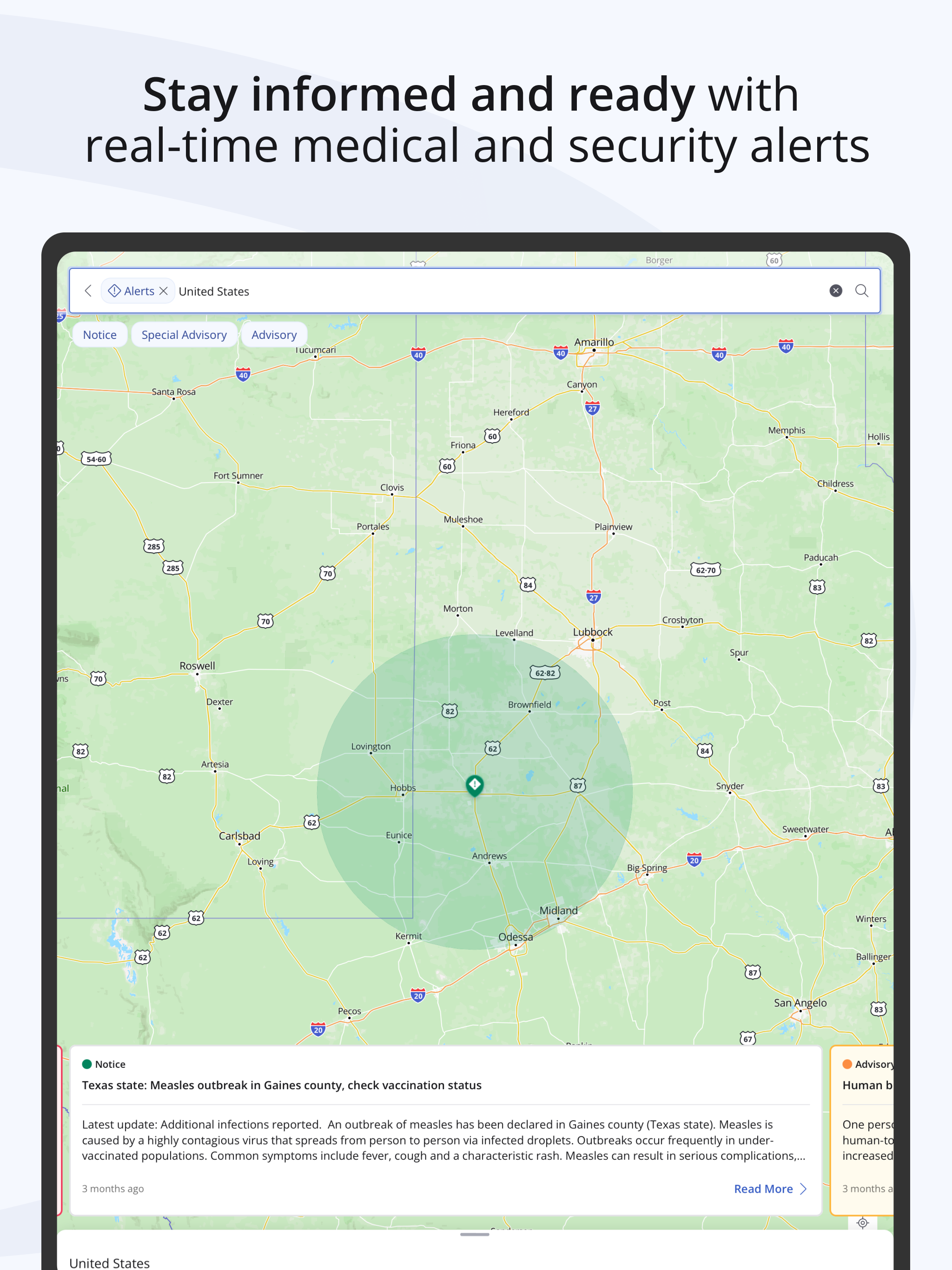Select Pecos town label on map
The width and height of the screenshot is (952, 1270).
pyautogui.click(x=350, y=1011)
